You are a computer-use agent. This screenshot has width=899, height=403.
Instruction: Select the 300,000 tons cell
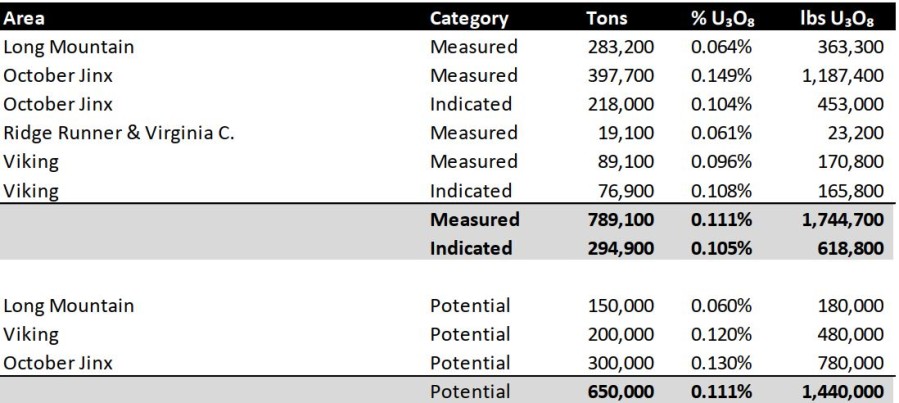[620, 362]
